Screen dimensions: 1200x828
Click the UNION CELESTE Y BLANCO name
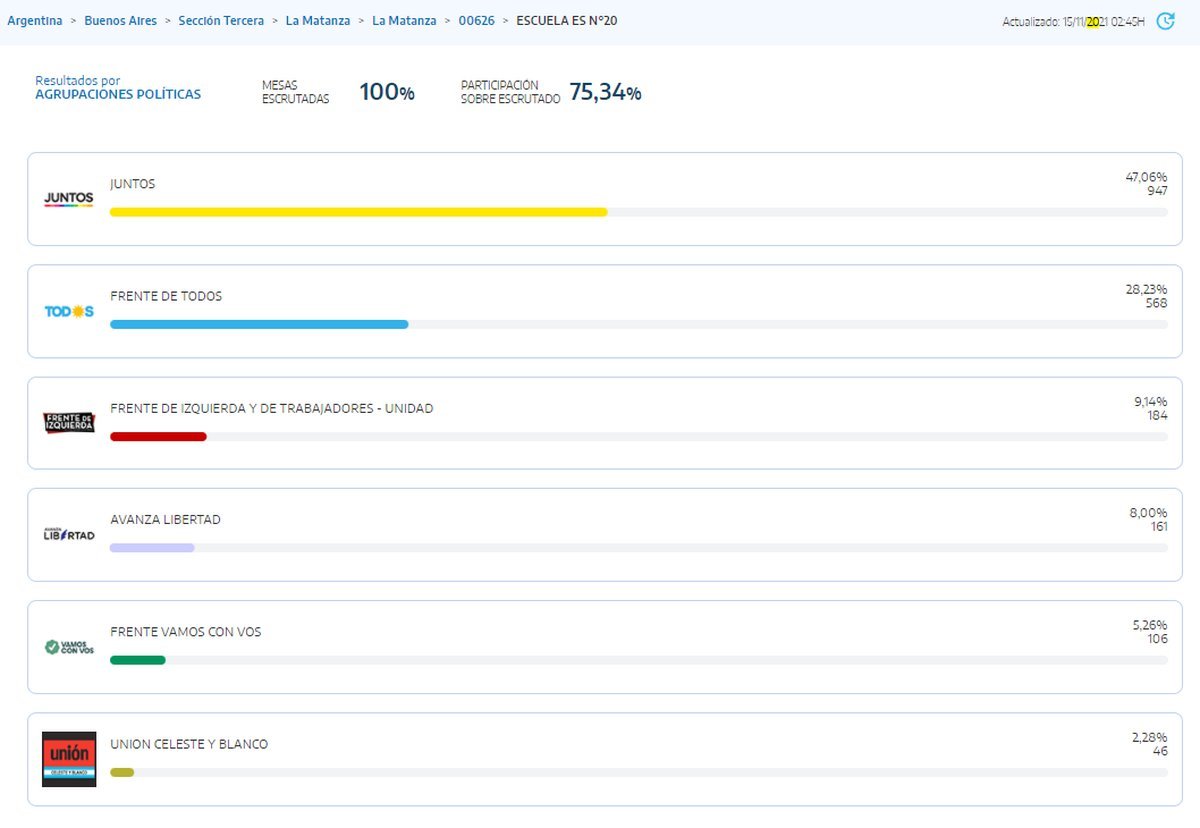(189, 744)
